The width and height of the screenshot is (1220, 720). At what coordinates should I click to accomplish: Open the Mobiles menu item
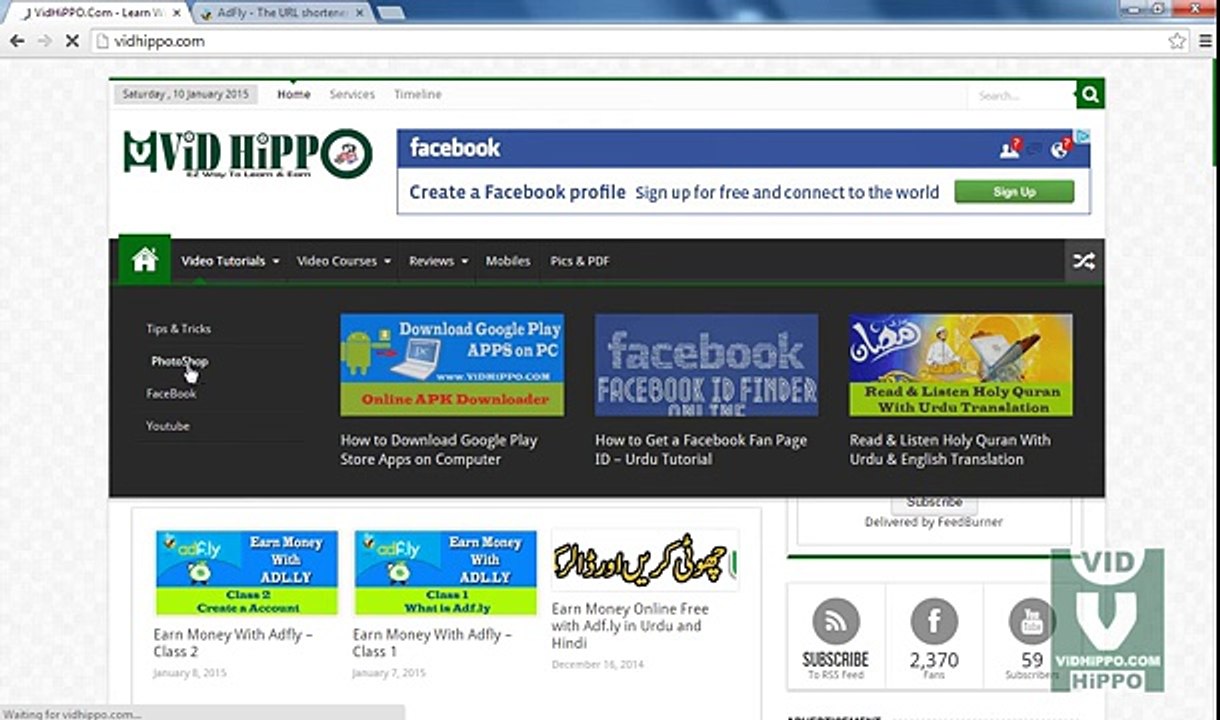click(508, 261)
